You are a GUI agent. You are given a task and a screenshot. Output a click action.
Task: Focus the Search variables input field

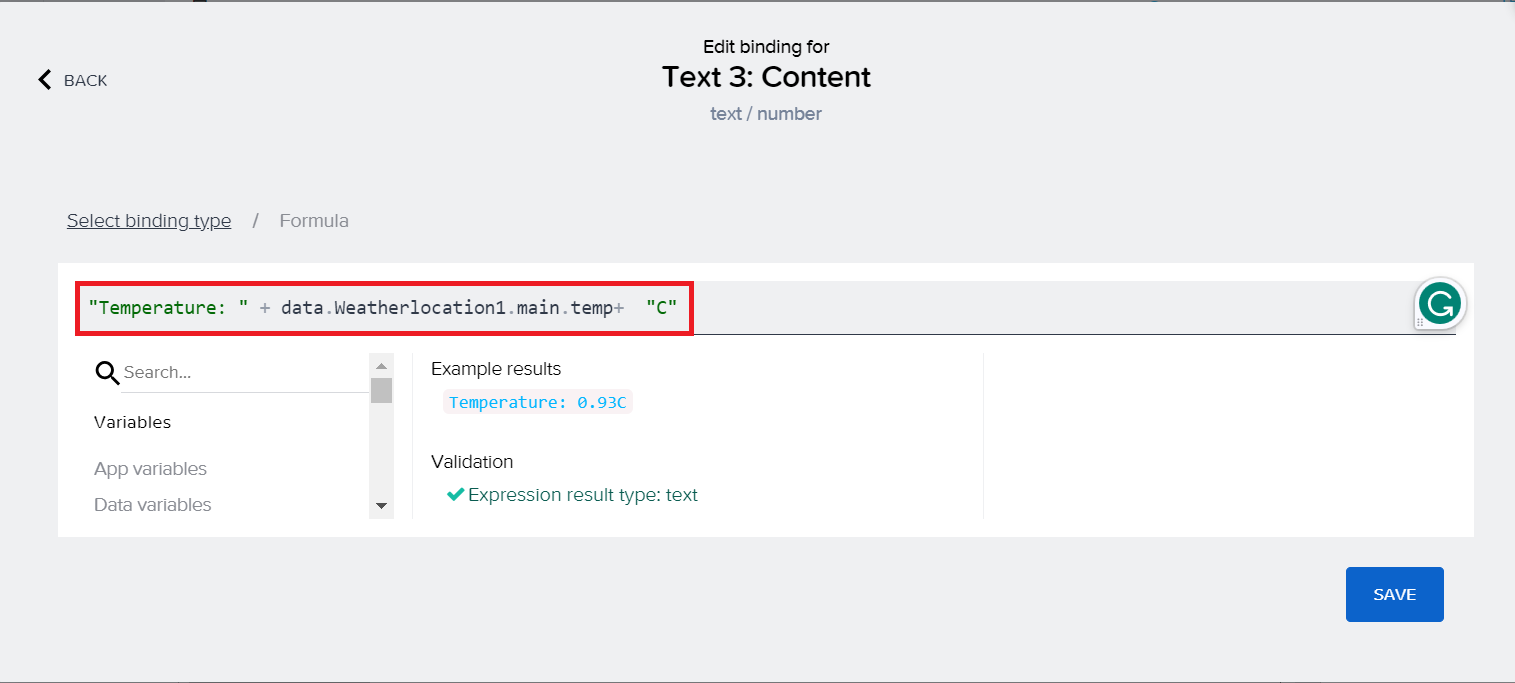click(x=240, y=373)
